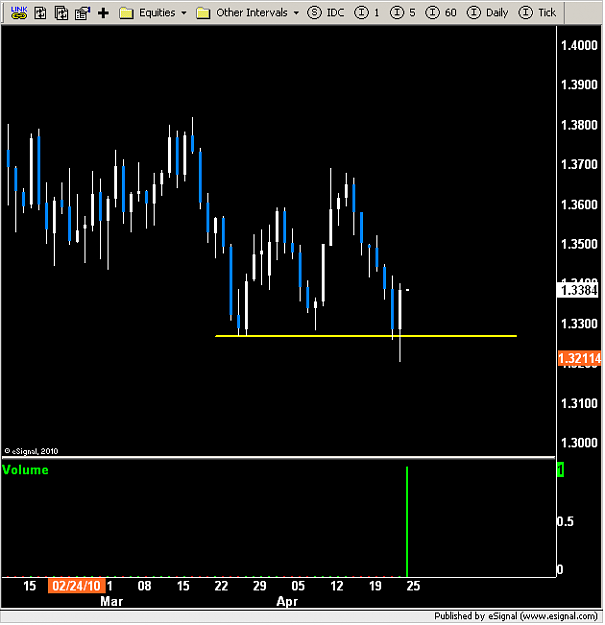Click the 25 date axis label
605x625 pixels.
(413, 586)
